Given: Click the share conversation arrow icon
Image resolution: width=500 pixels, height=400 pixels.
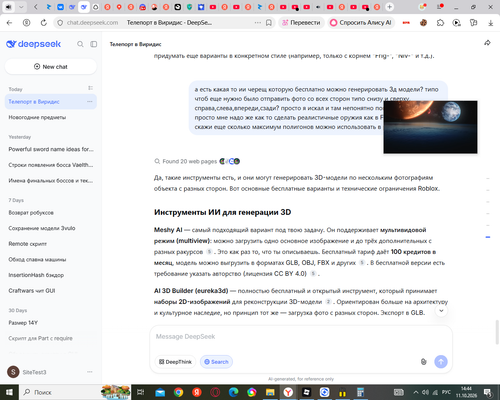Looking at the screenshot, I should pos(487,43).
